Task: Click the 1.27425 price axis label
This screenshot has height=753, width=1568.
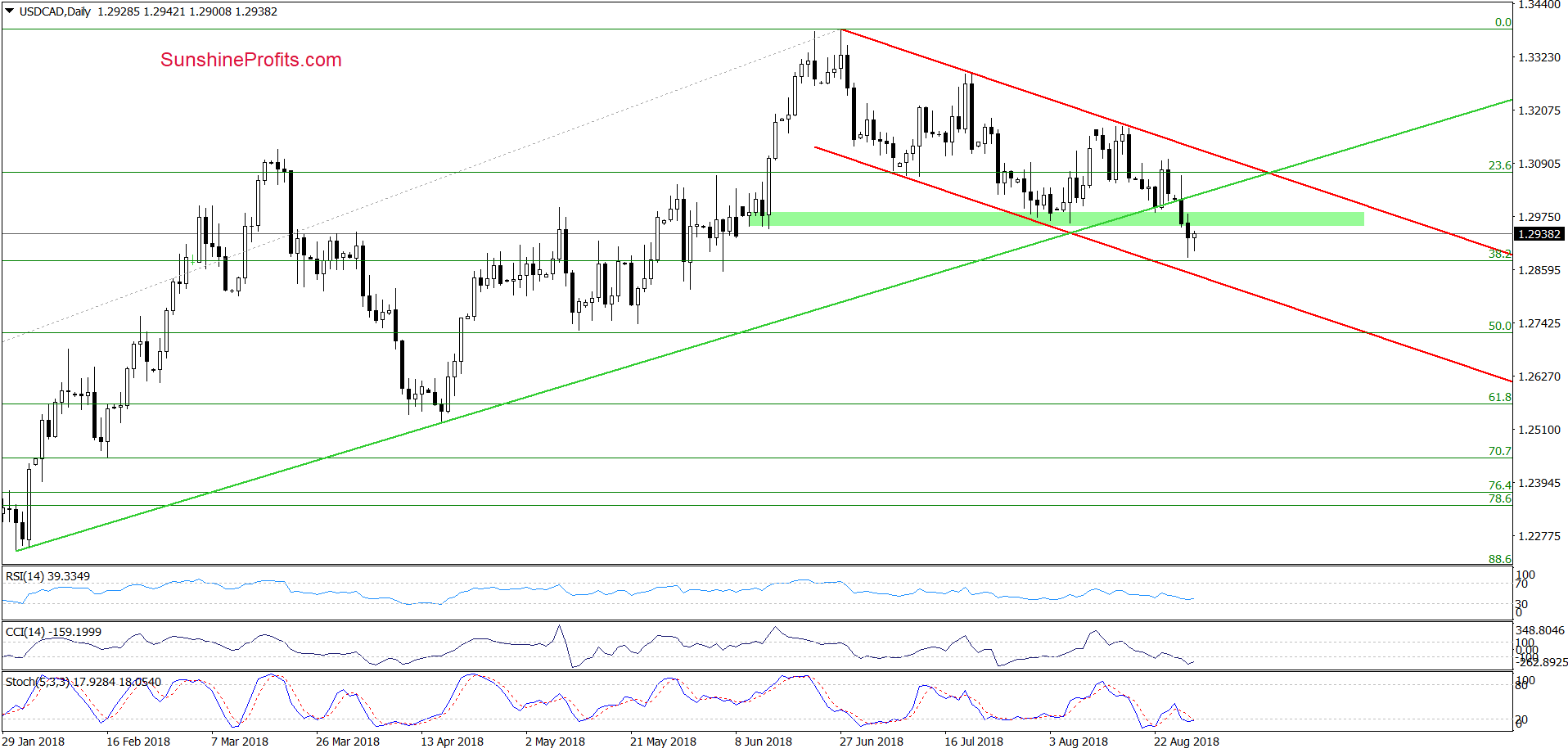Action: 1539,323
